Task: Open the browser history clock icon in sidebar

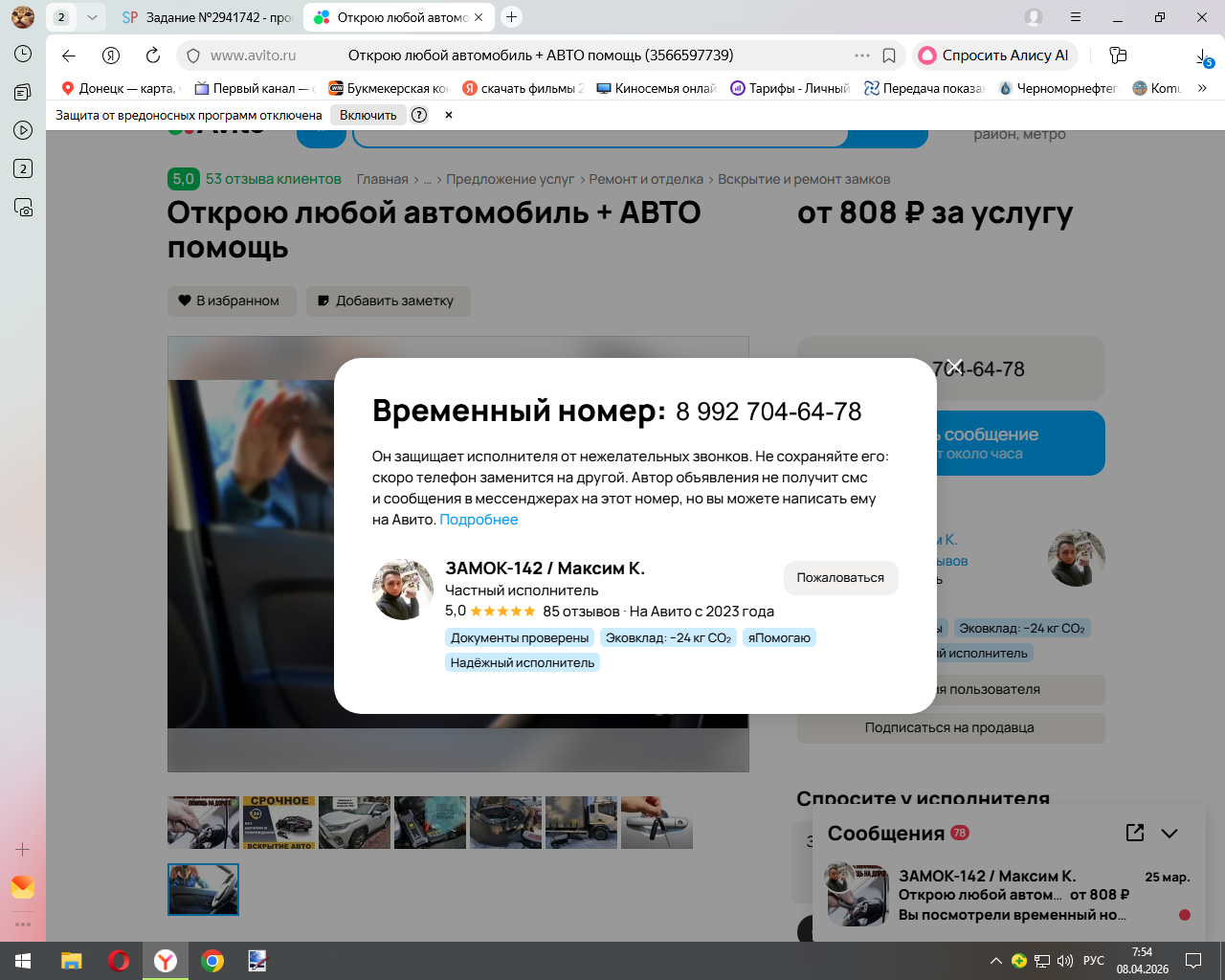Action: pyautogui.click(x=23, y=54)
